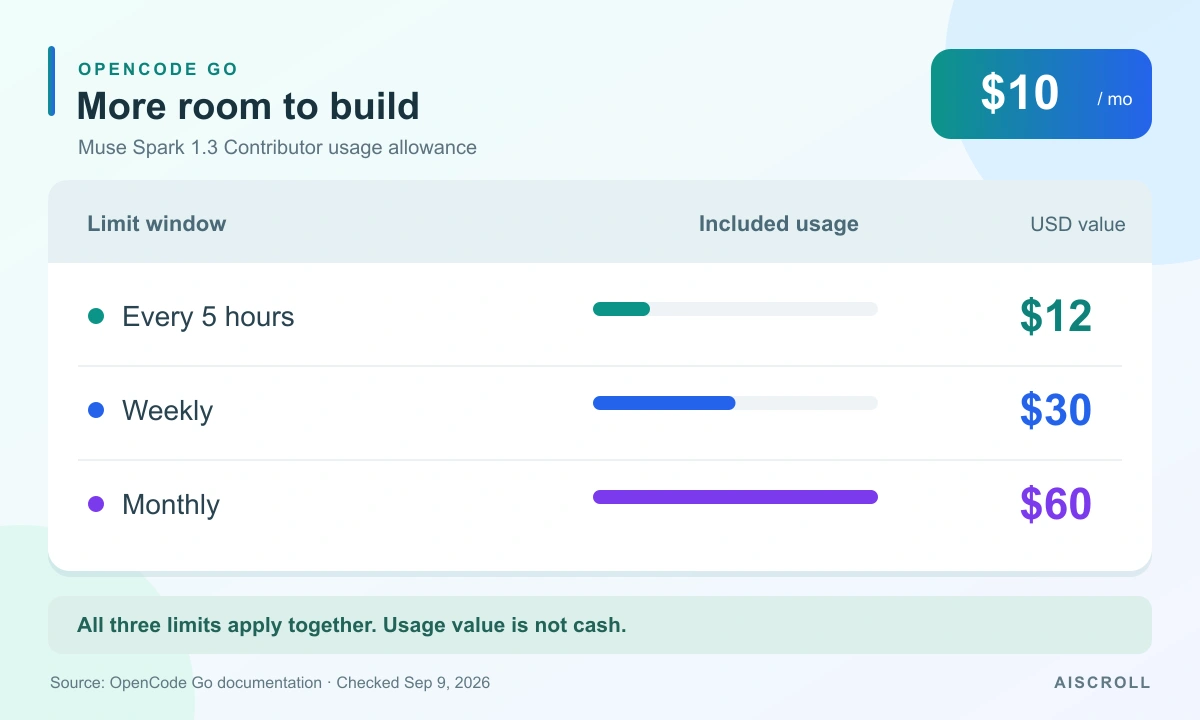Viewport: 1200px width, 720px height.
Task: Click the OpenCode Go documentation source line
Action: [x=270, y=683]
